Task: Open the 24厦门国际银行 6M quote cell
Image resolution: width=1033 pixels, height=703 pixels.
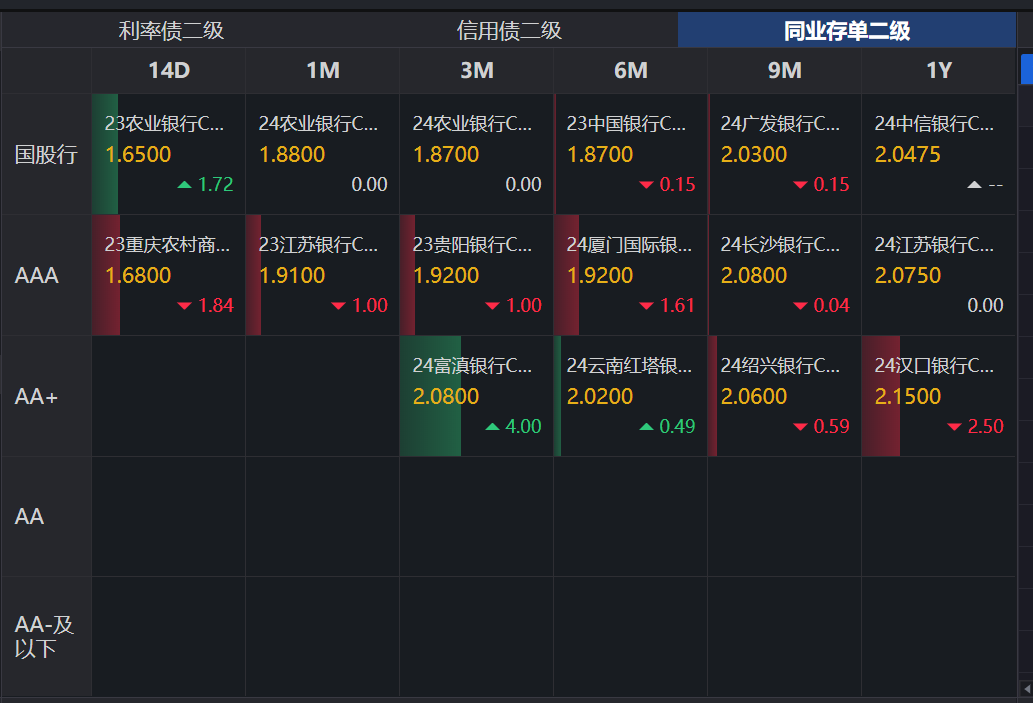Action: pos(630,275)
